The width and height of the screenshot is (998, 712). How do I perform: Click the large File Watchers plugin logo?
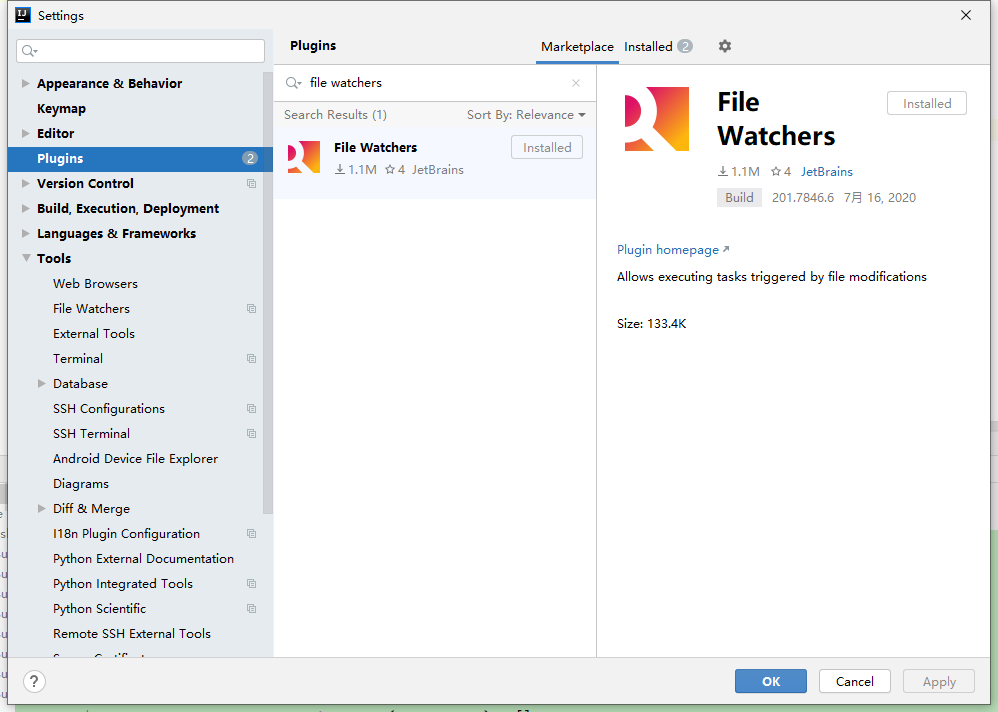click(x=657, y=119)
